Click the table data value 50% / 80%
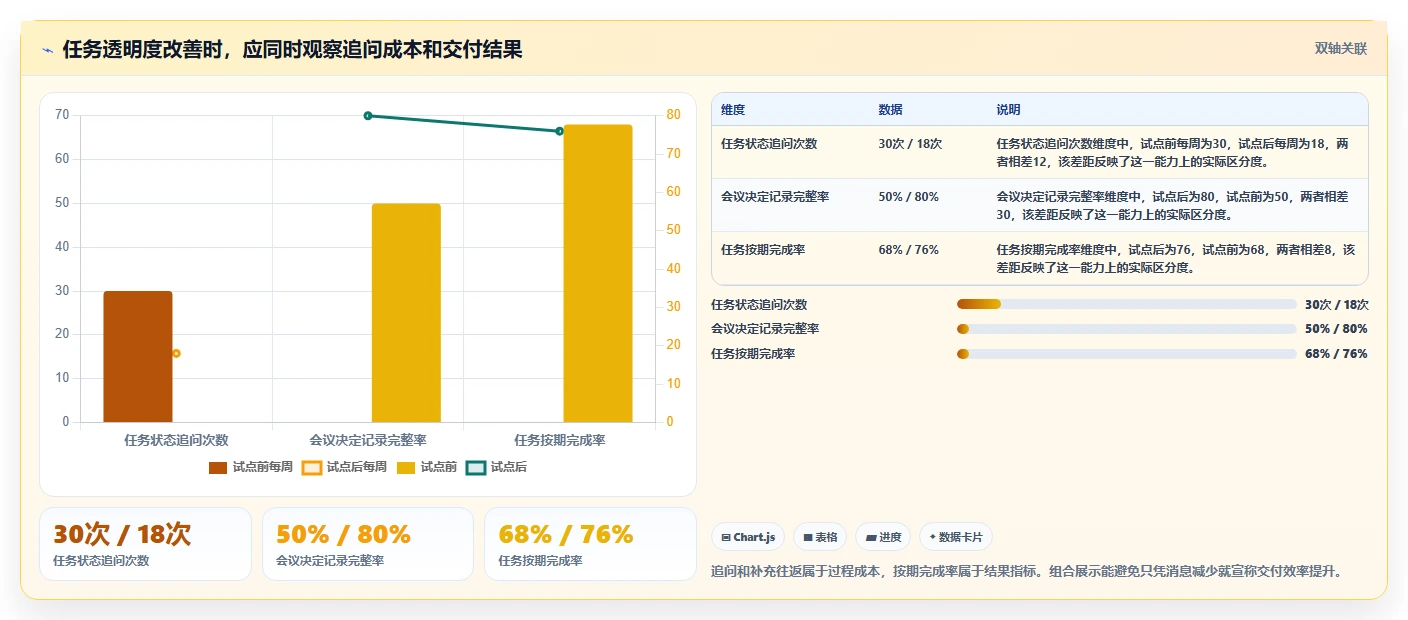This screenshot has height=620, width=1408. click(909, 197)
